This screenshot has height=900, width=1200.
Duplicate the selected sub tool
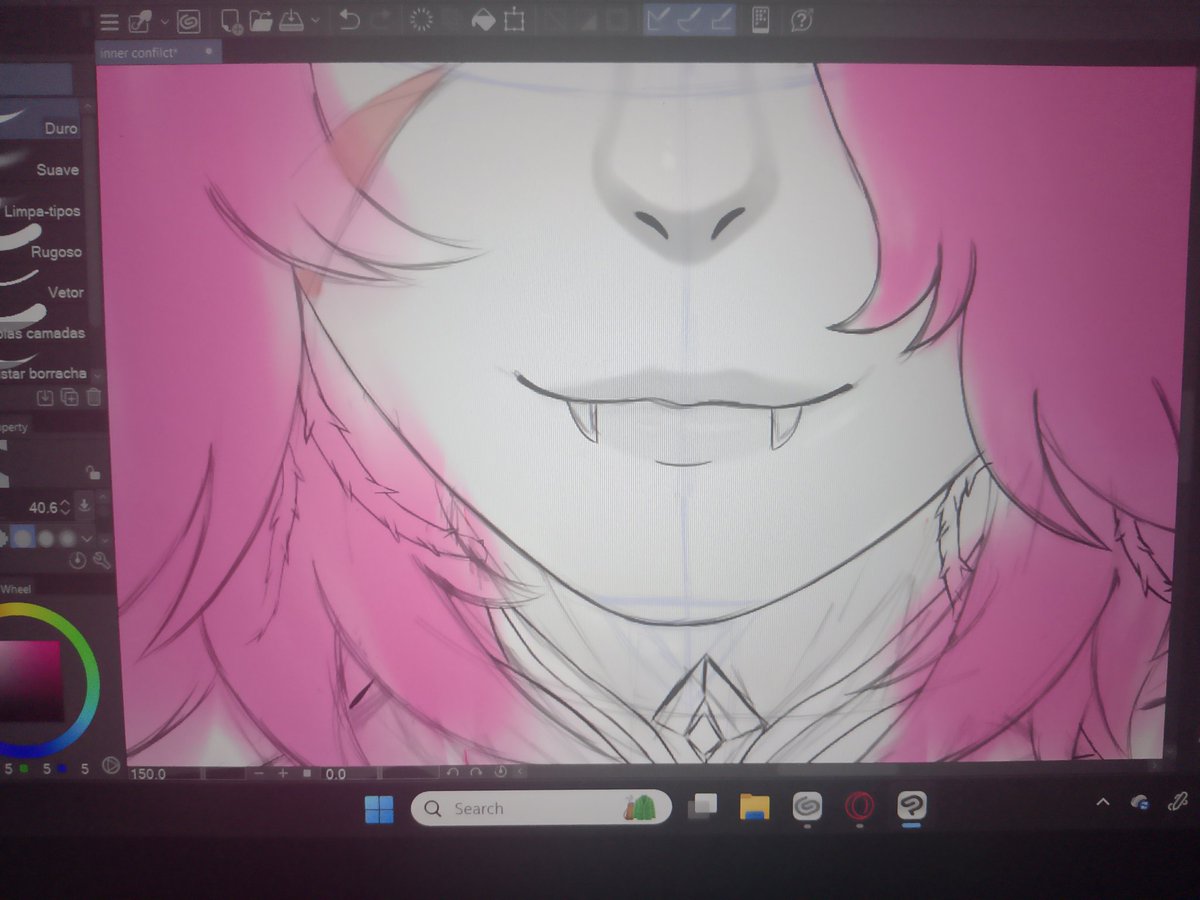69,398
